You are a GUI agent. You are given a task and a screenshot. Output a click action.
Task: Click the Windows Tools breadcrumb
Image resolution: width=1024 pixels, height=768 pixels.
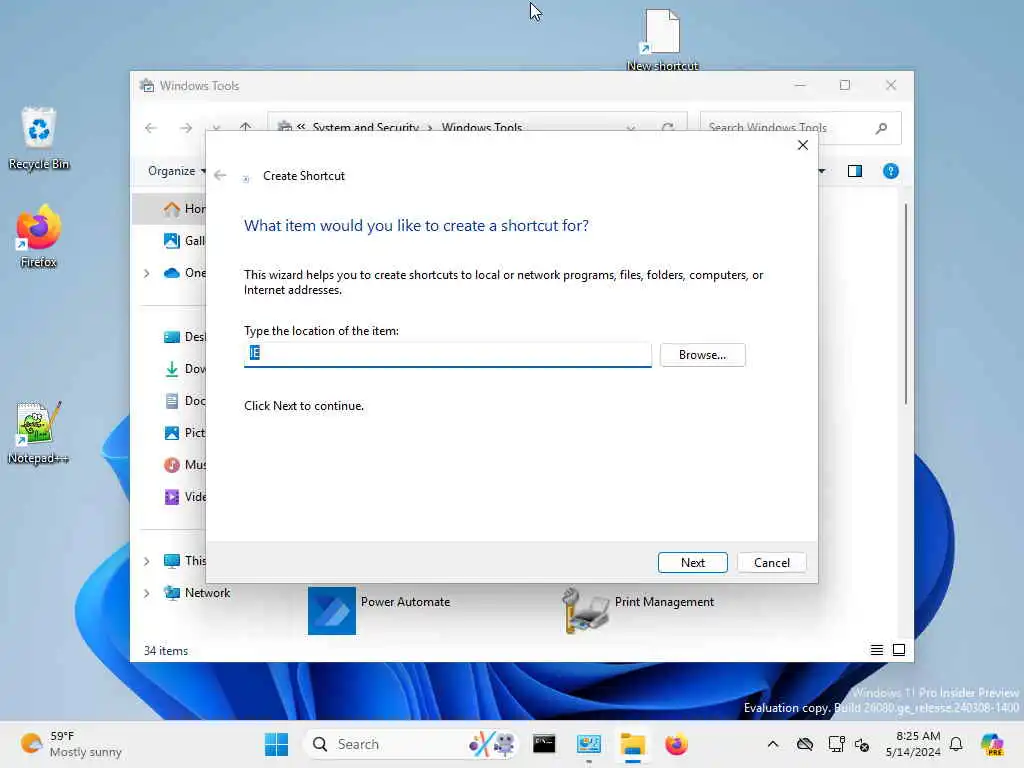tap(481, 127)
